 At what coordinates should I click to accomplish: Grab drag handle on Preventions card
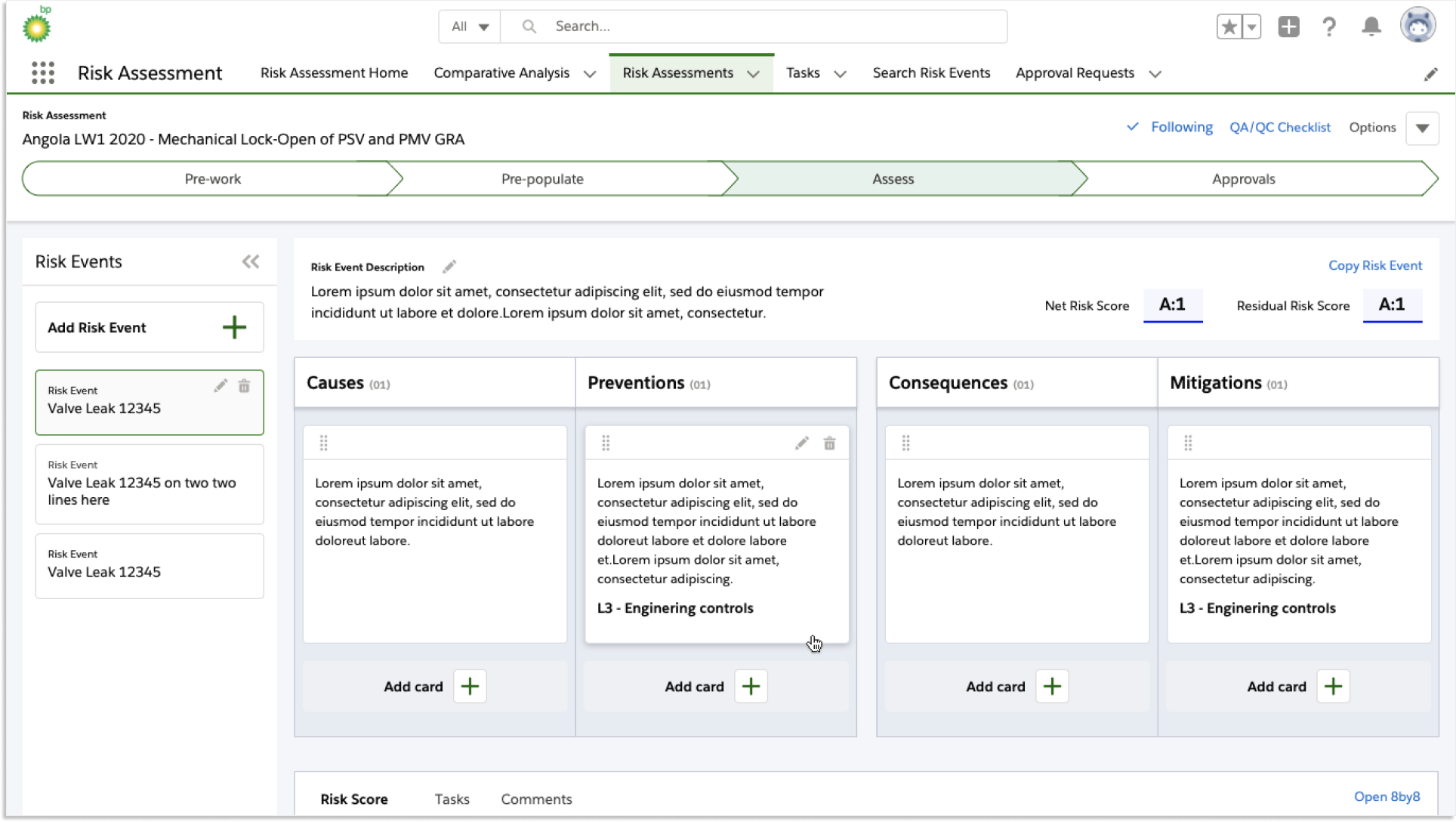(606, 443)
